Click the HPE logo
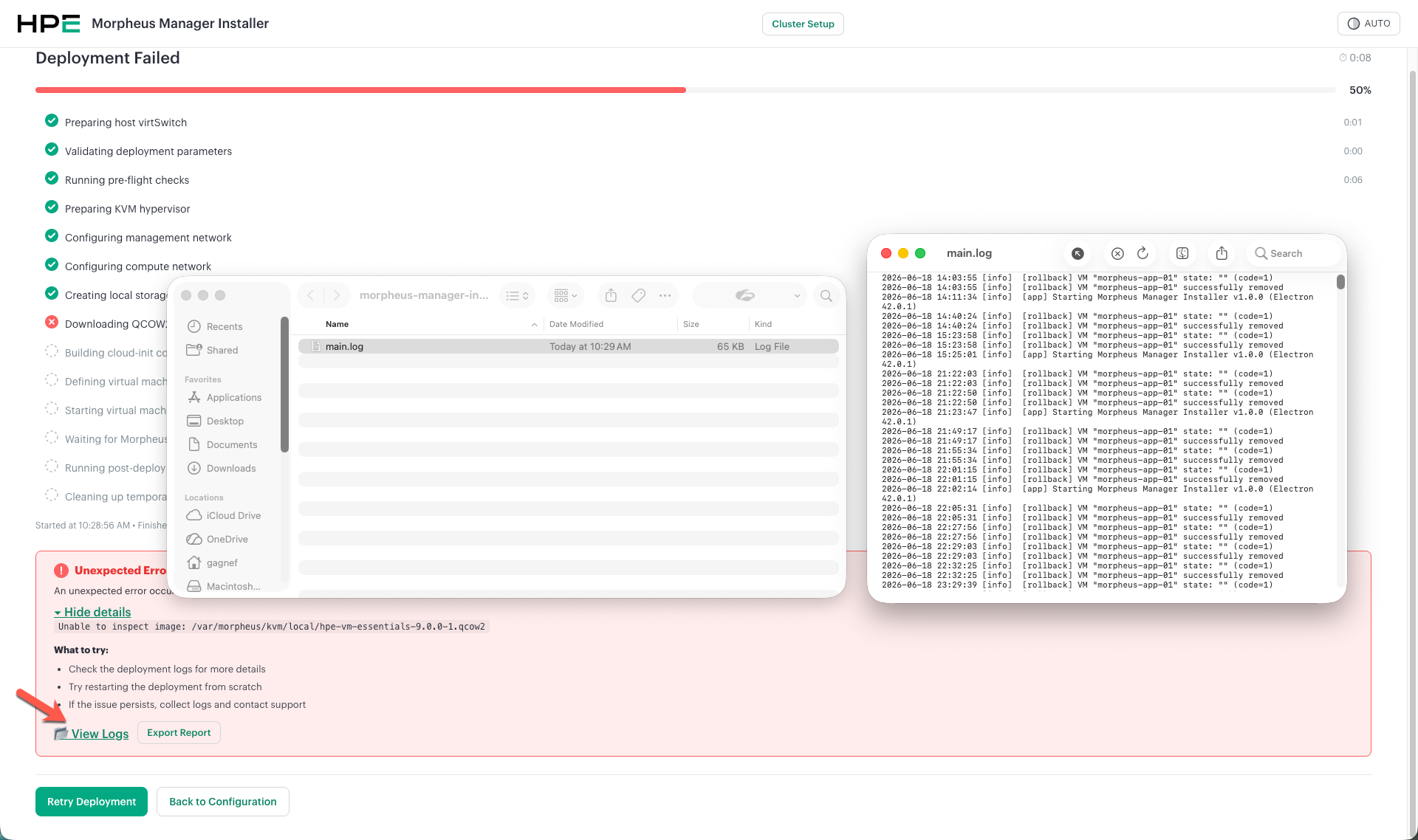The height and width of the screenshot is (840, 1418). tap(49, 24)
